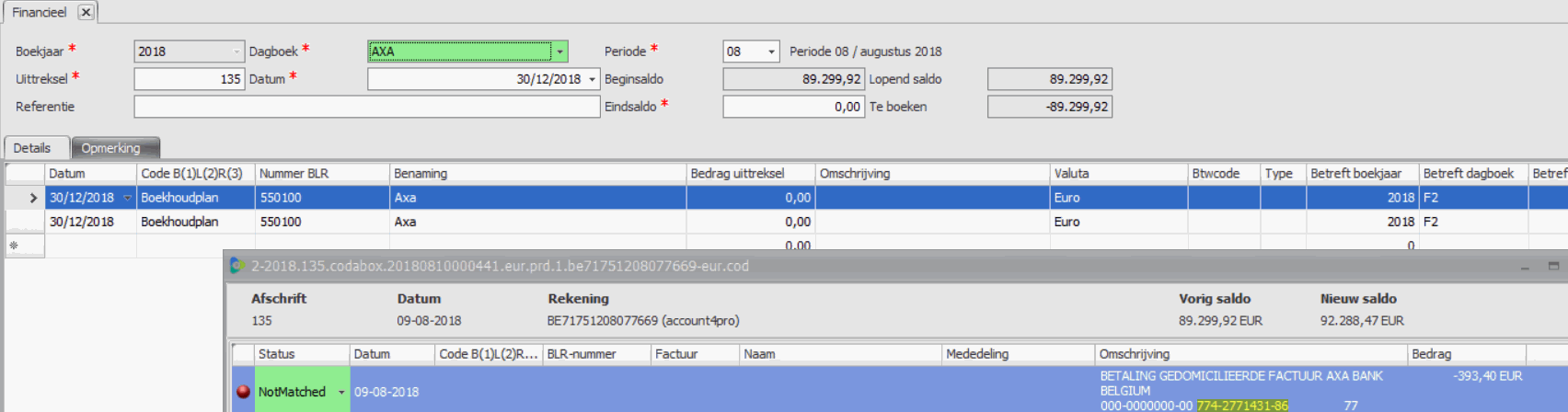Click inside the Referentie text field
Screen dimensions: 1568x412
pyautogui.click(x=366, y=107)
